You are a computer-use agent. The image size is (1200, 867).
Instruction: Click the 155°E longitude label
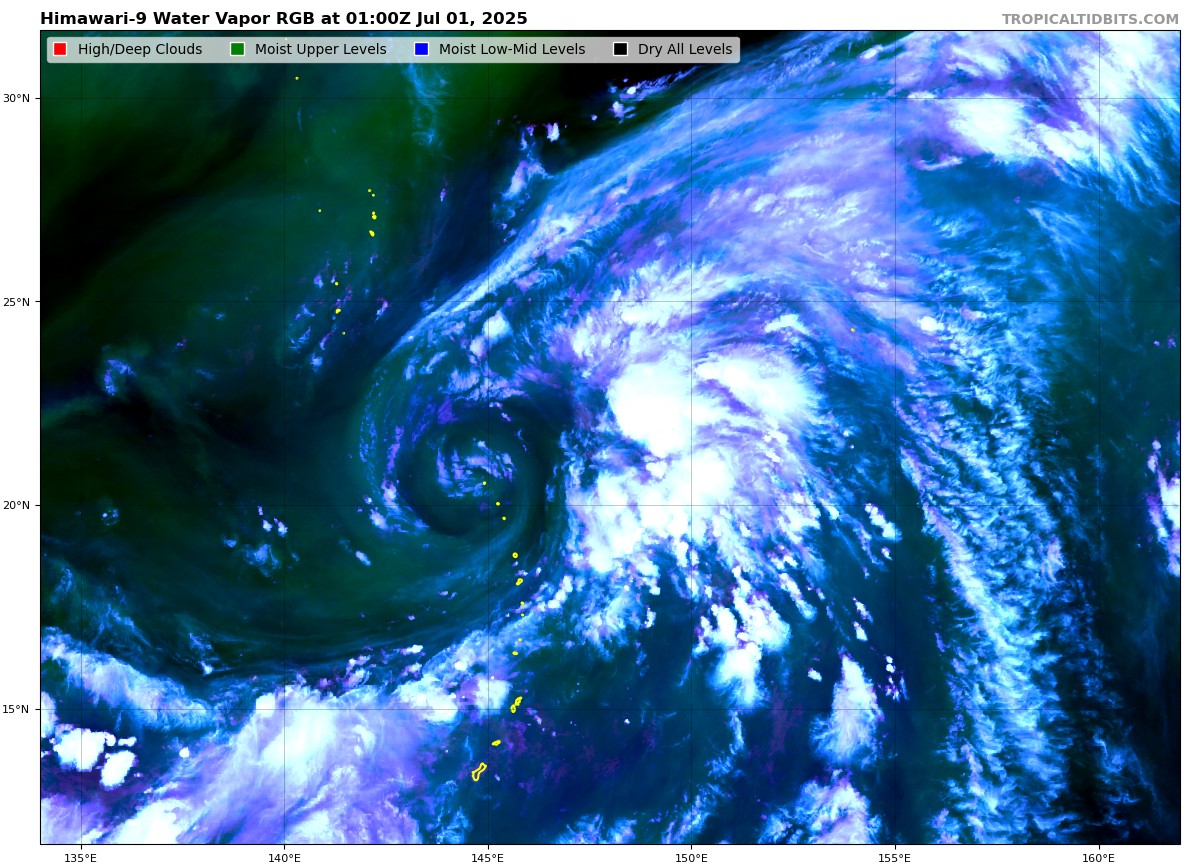click(895, 857)
